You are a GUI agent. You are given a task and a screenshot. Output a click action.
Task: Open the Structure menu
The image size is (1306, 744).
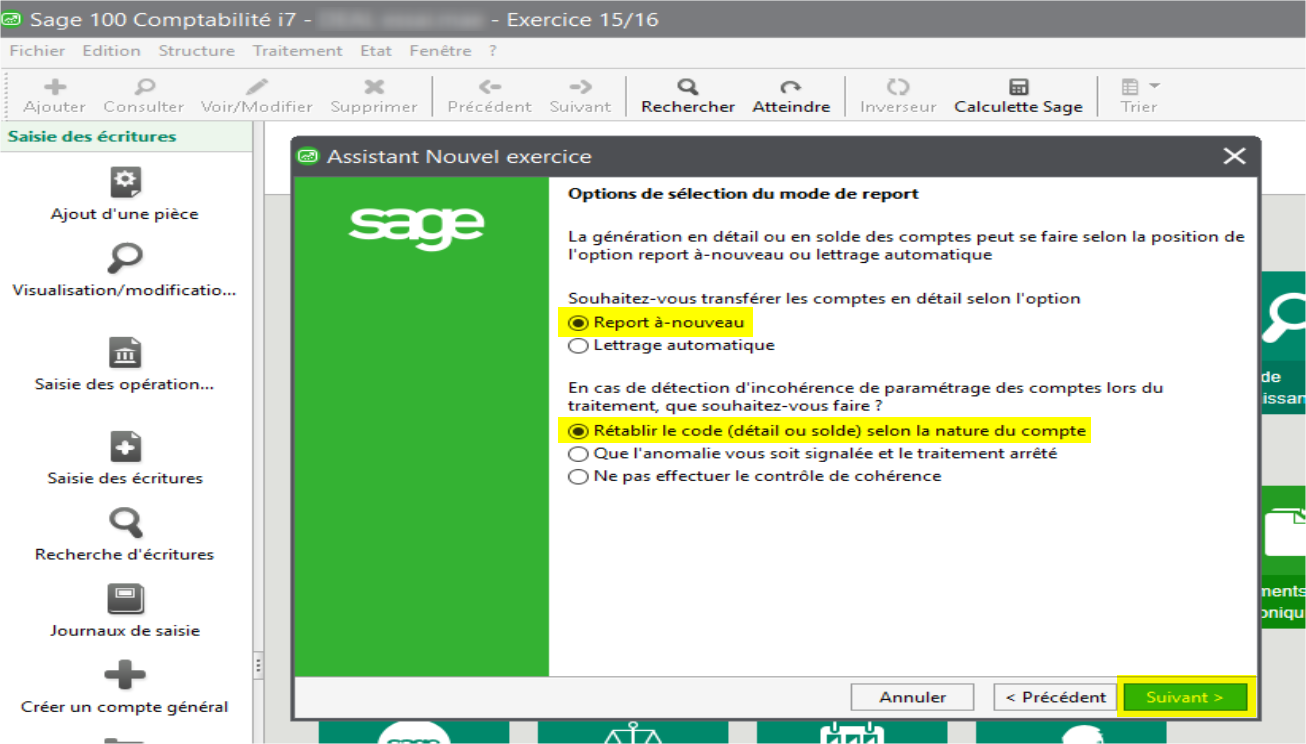[196, 51]
